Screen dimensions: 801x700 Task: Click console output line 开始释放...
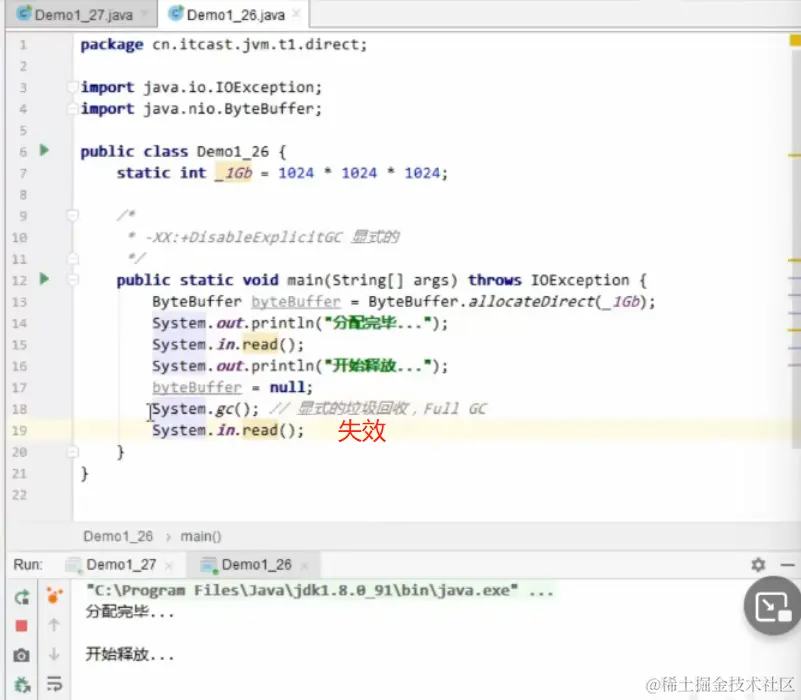pyautogui.click(x=130, y=654)
